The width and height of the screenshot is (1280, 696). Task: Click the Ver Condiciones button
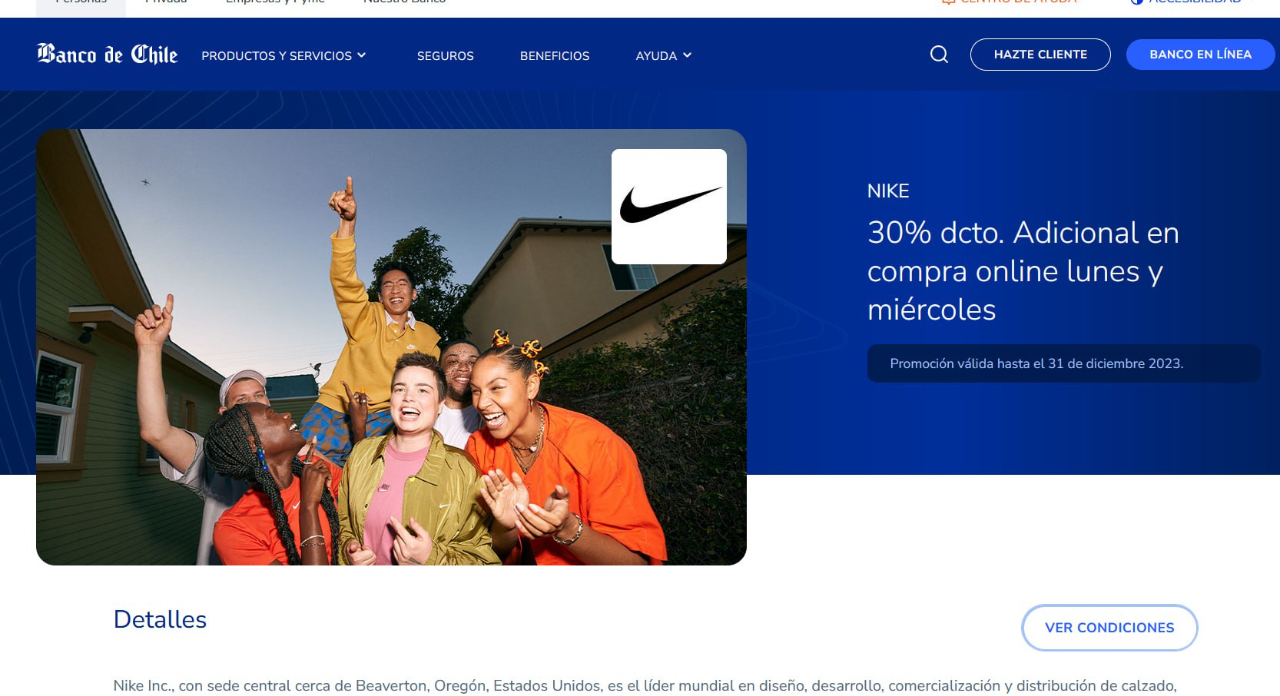[1109, 627]
